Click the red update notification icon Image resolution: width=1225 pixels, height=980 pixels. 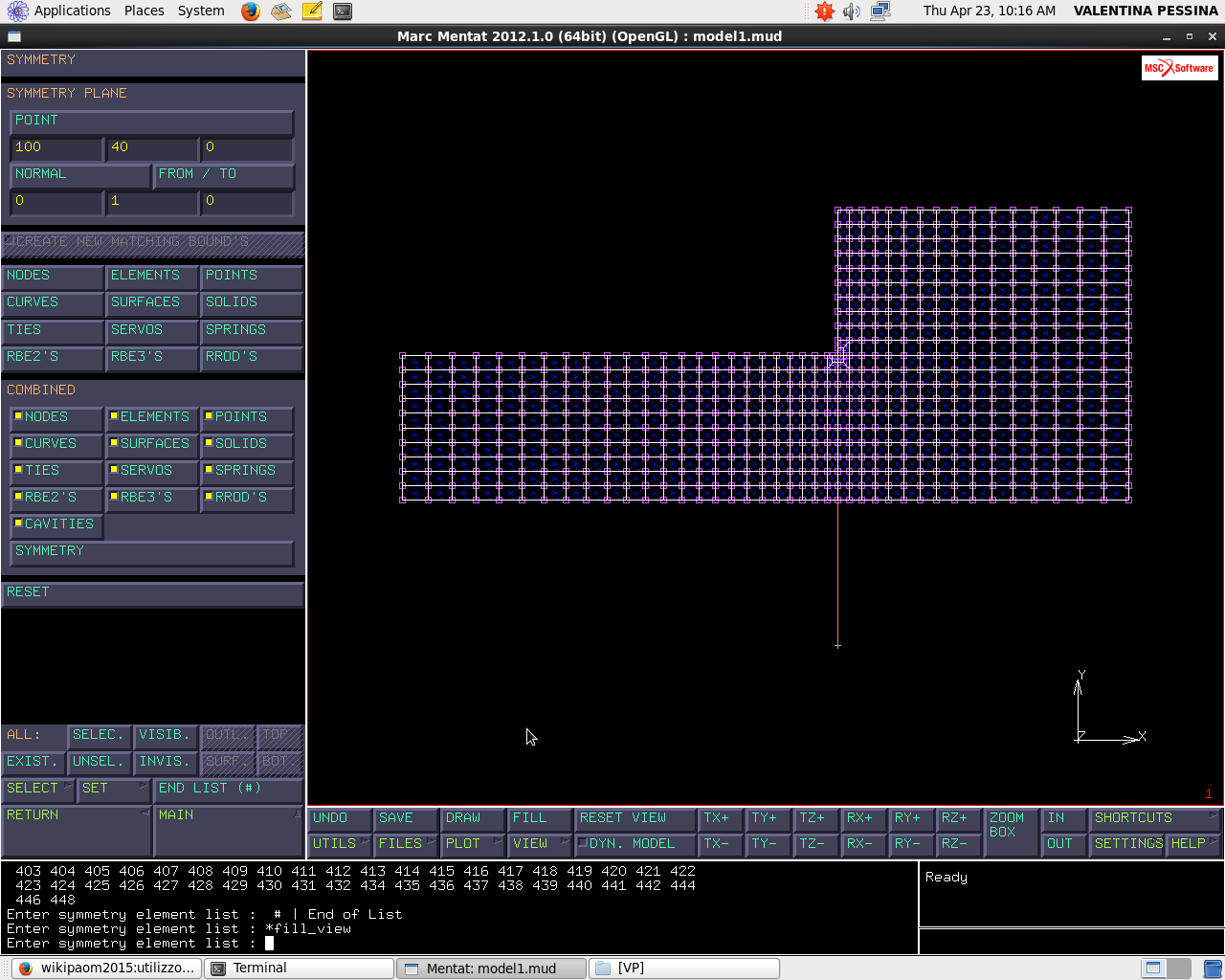[x=824, y=11]
